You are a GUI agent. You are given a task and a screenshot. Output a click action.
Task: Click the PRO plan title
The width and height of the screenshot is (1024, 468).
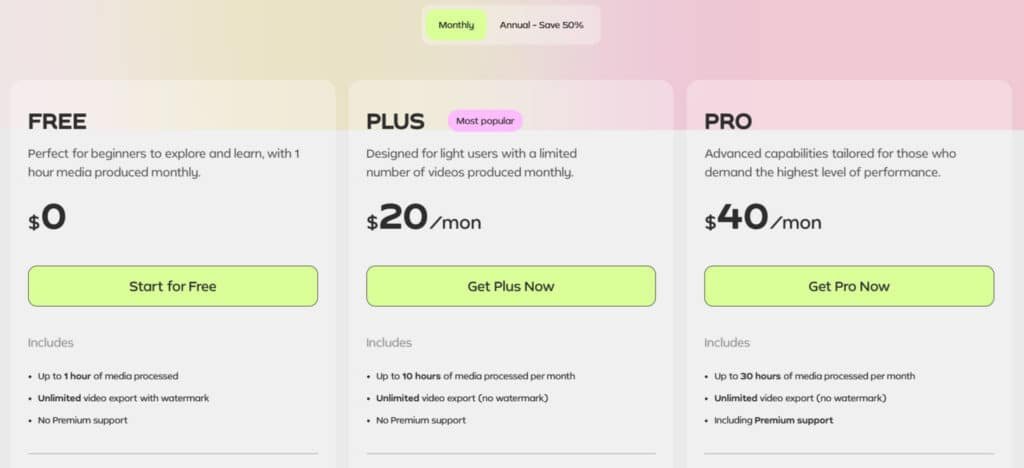728,122
